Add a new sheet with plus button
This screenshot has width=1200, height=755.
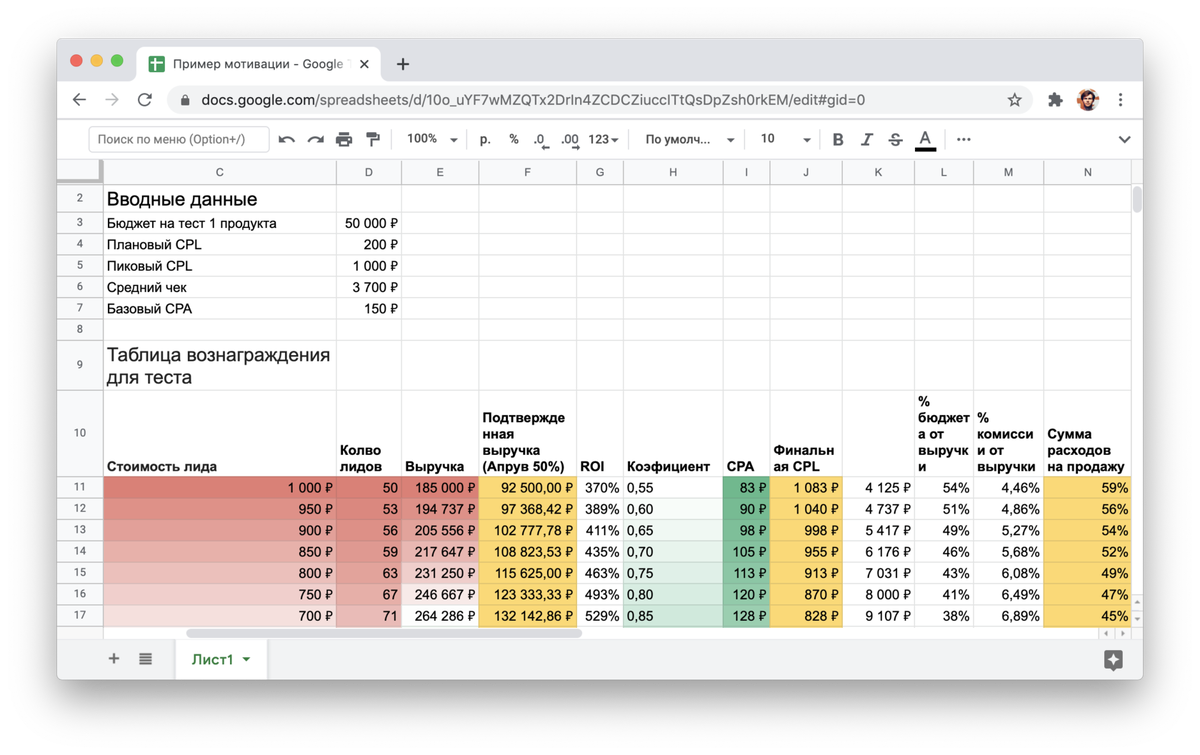(x=113, y=658)
